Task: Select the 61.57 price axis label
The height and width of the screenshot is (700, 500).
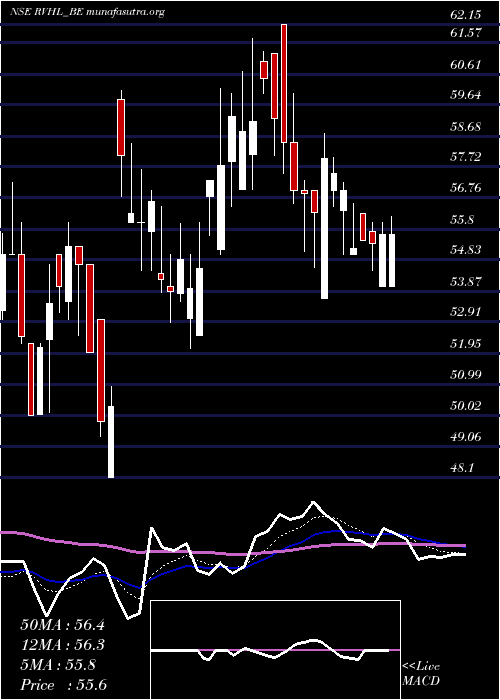Action: [x=466, y=33]
